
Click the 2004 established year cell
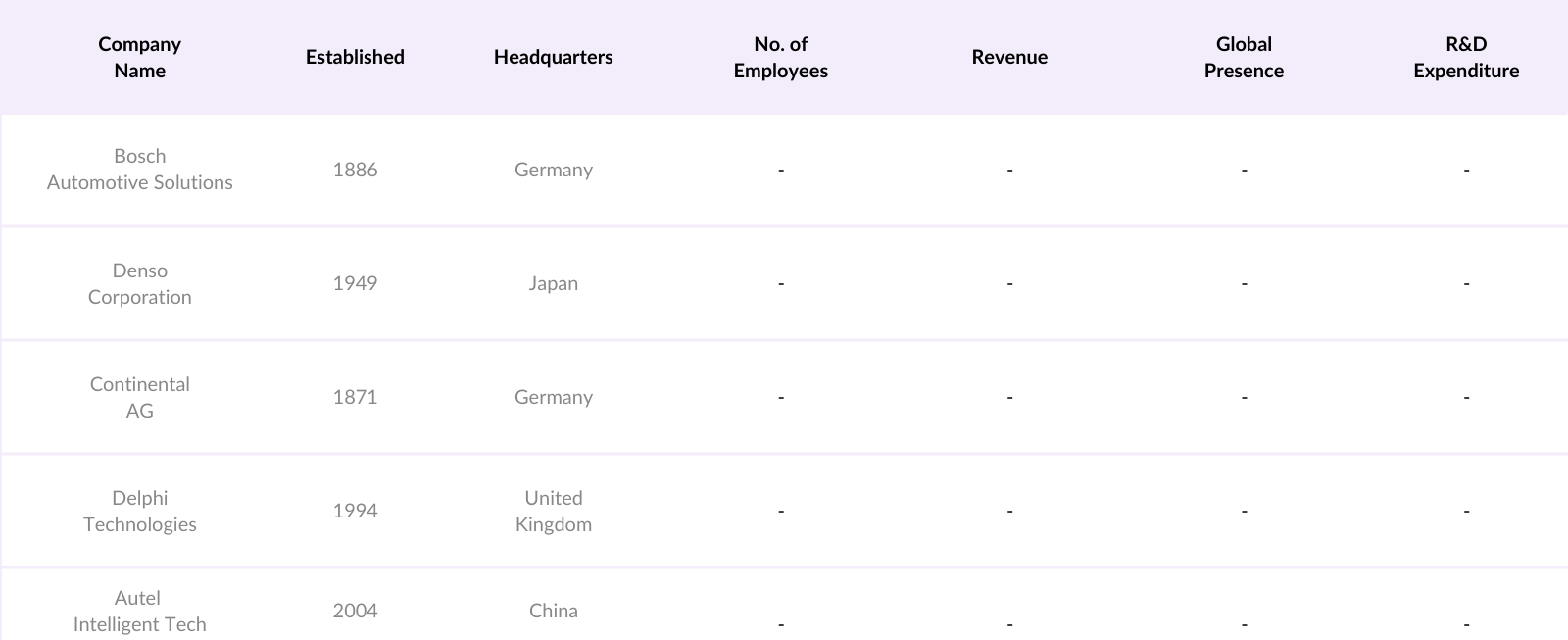(355, 611)
